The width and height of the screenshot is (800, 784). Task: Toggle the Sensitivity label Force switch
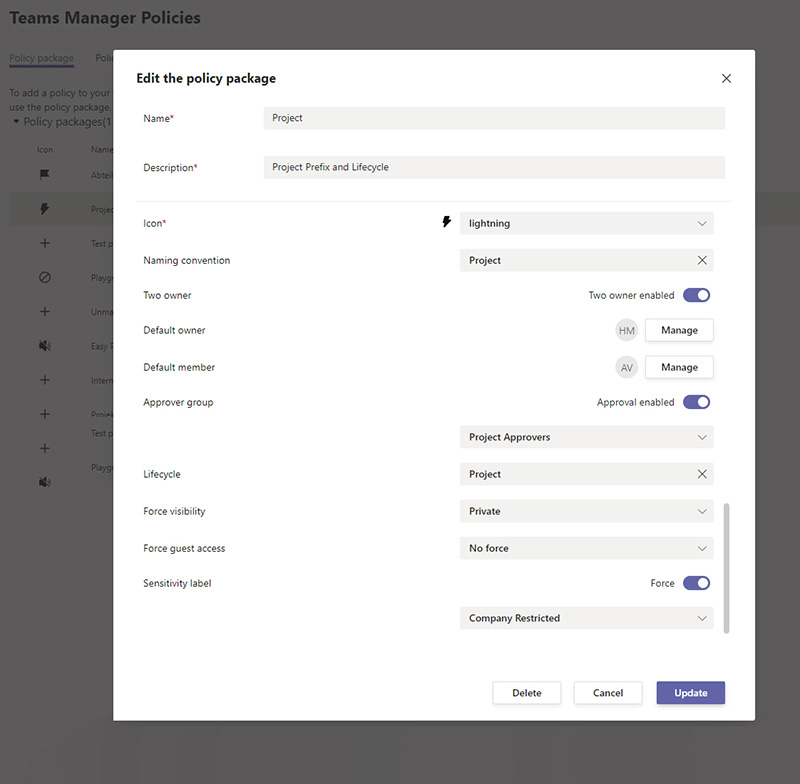point(696,583)
